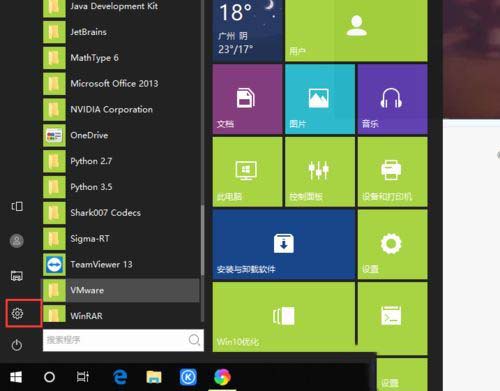Expand the Java Development Kit folder
This screenshot has width=500, height=391.
point(121,7)
